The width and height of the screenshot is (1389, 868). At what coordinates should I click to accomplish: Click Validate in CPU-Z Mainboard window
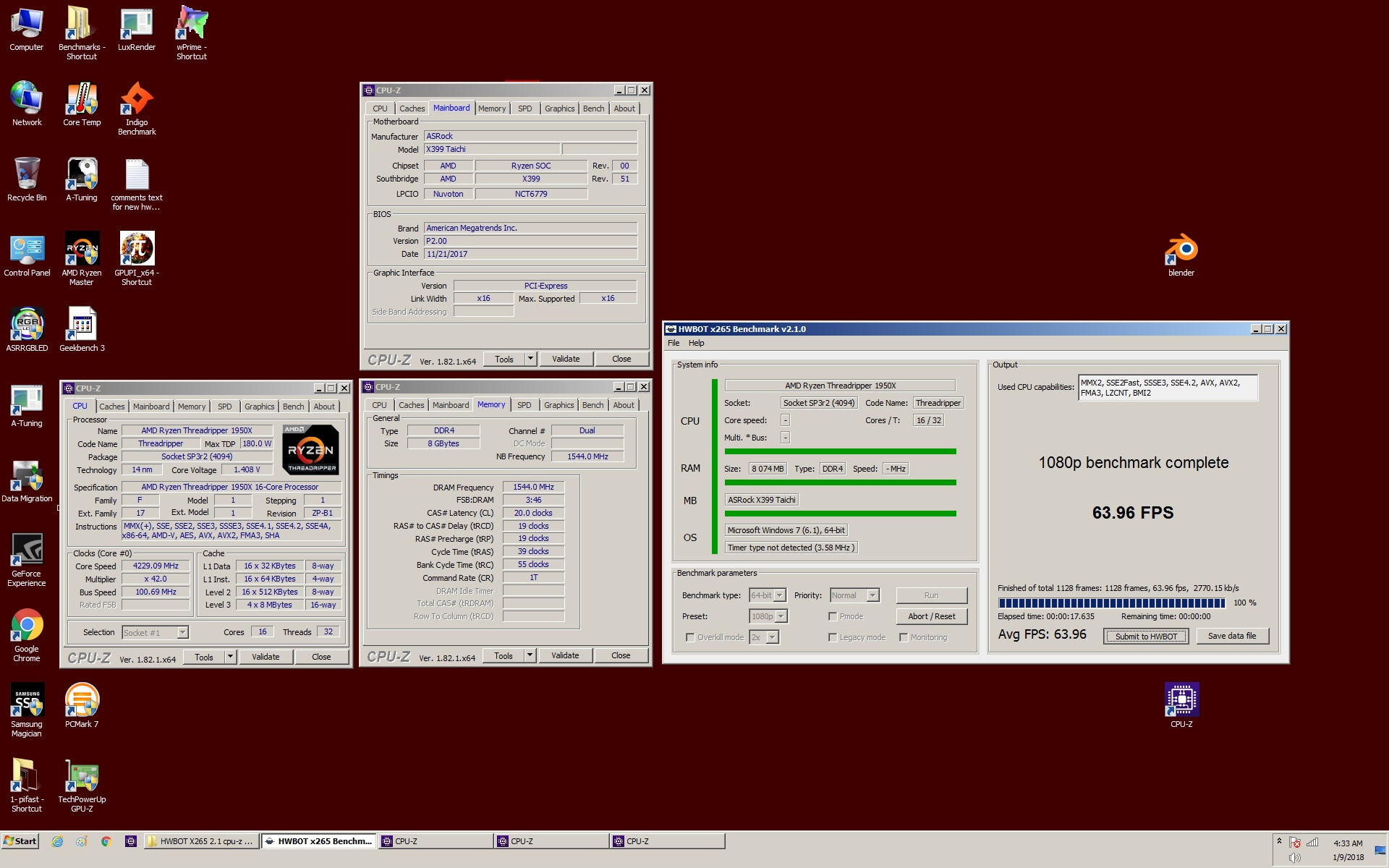[x=566, y=359]
